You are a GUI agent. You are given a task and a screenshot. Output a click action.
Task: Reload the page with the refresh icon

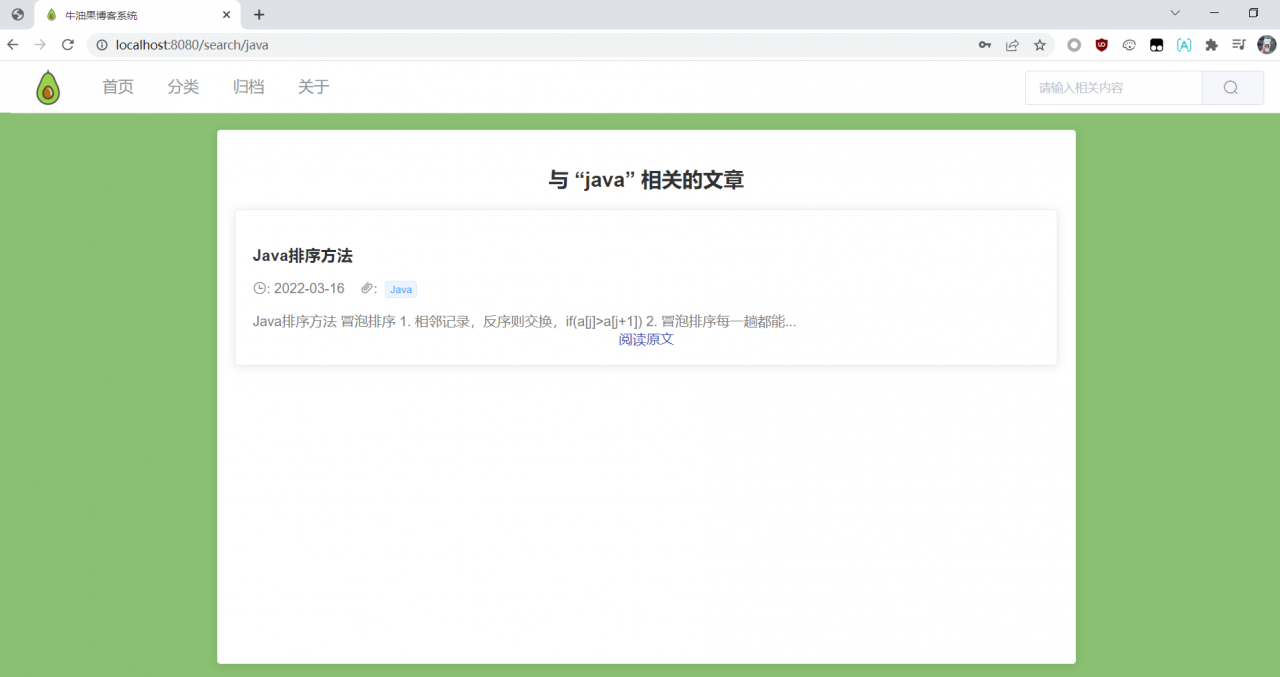click(x=68, y=45)
